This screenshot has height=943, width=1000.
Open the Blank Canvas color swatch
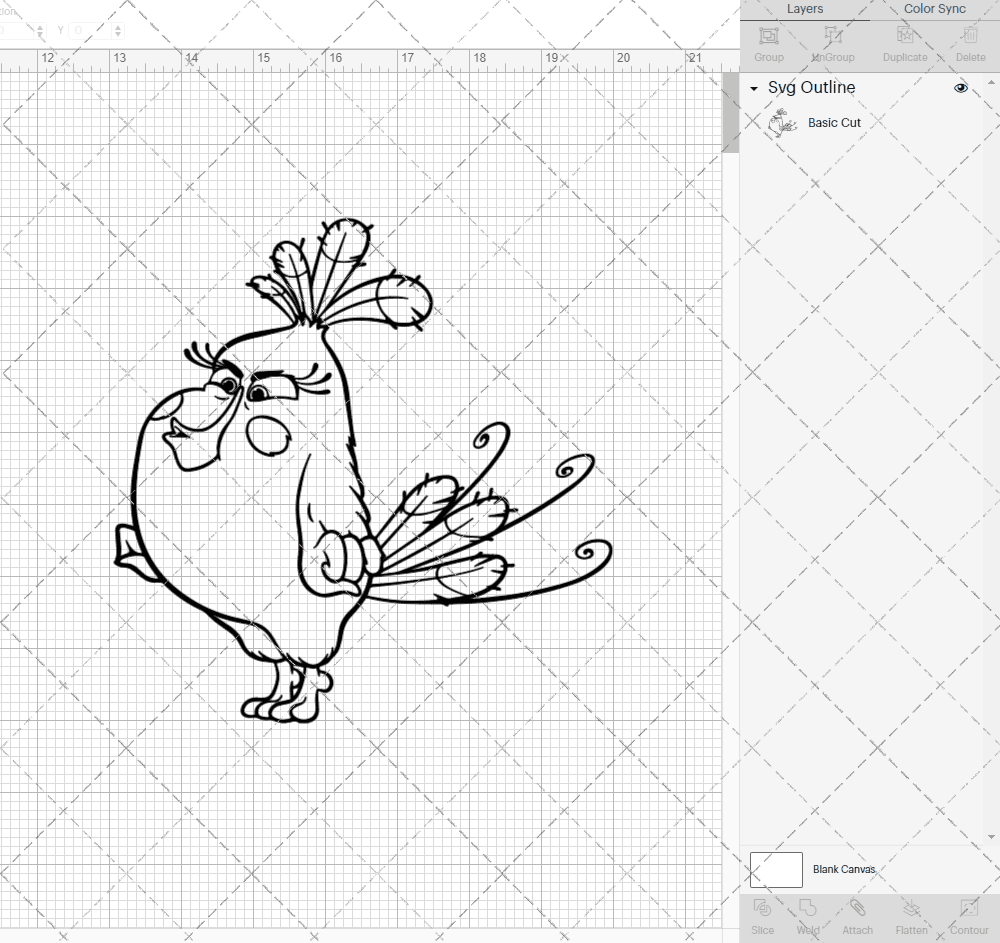[775, 869]
